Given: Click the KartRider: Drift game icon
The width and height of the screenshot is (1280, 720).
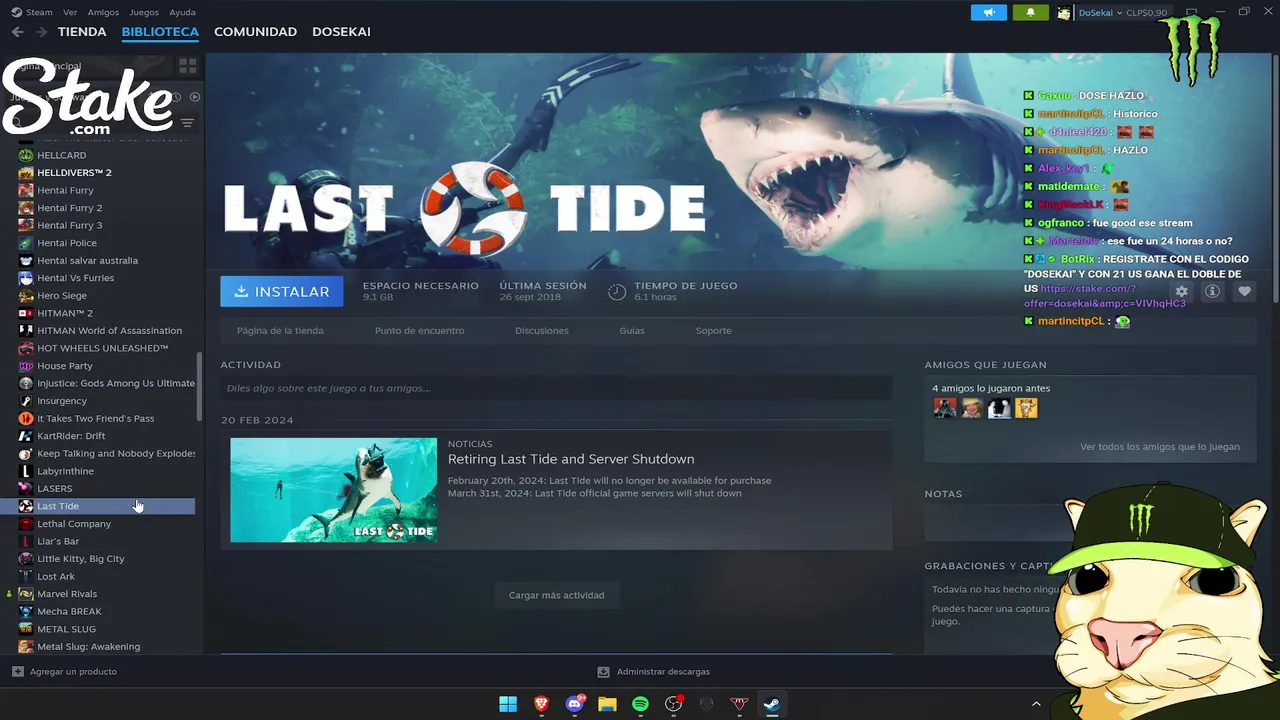Looking at the screenshot, I should click(26, 436).
